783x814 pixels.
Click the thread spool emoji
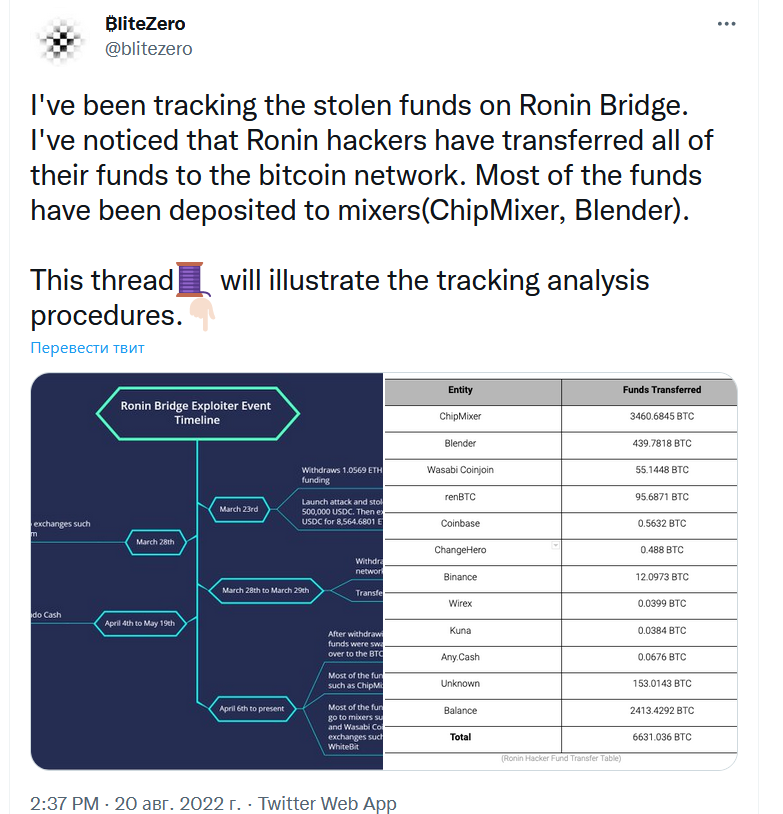[190, 279]
